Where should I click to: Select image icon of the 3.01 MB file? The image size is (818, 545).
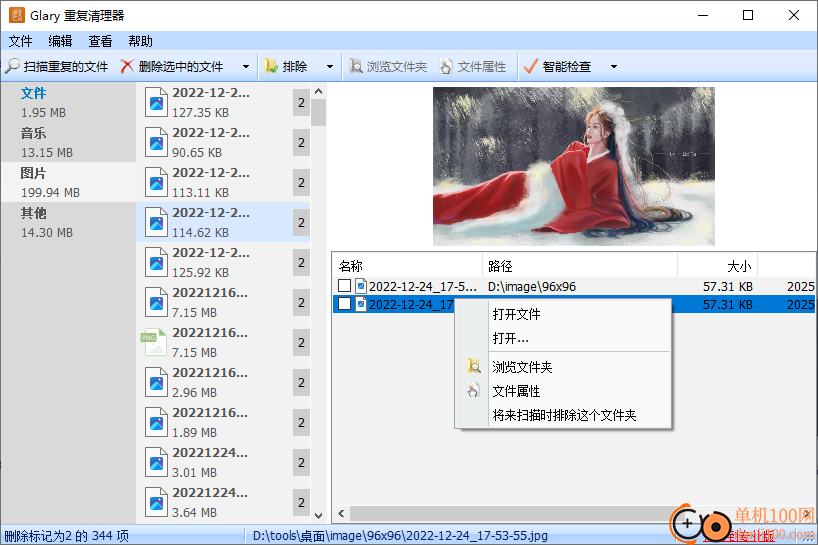[156, 463]
